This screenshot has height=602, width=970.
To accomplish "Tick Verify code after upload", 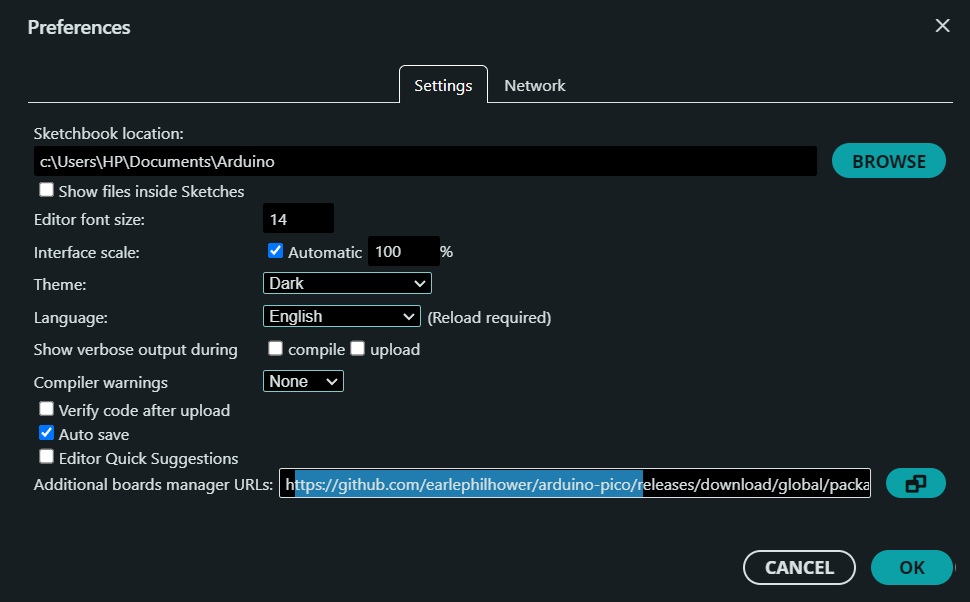I will coord(46,409).
